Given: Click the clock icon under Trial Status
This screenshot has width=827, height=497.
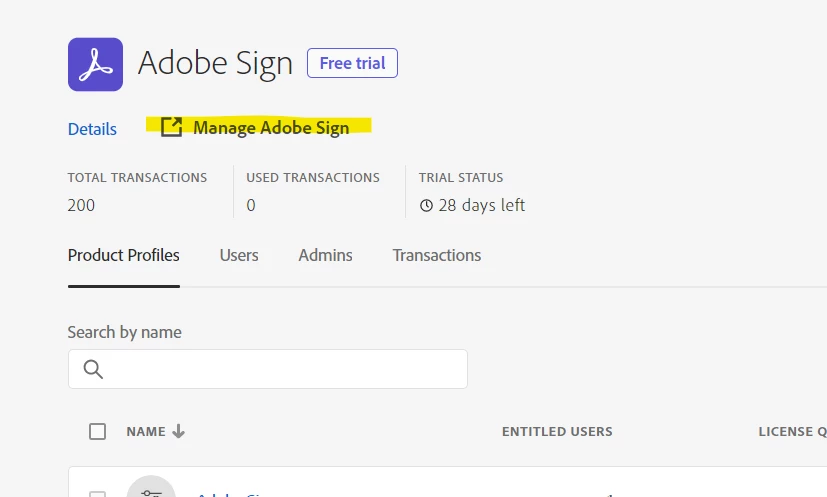Looking at the screenshot, I should [x=426, y=206].
